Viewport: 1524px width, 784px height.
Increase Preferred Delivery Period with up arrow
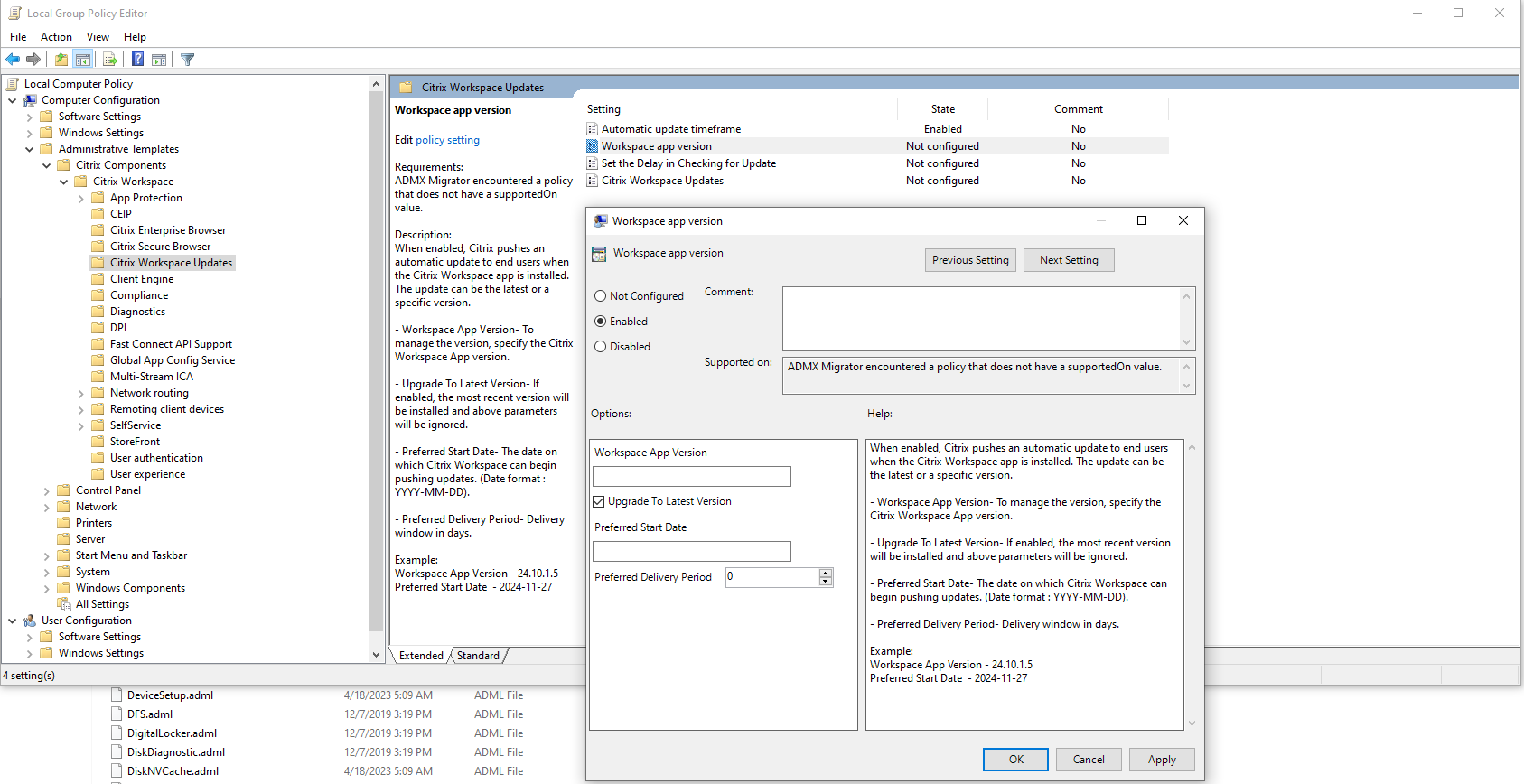click(x=825, y=573)
